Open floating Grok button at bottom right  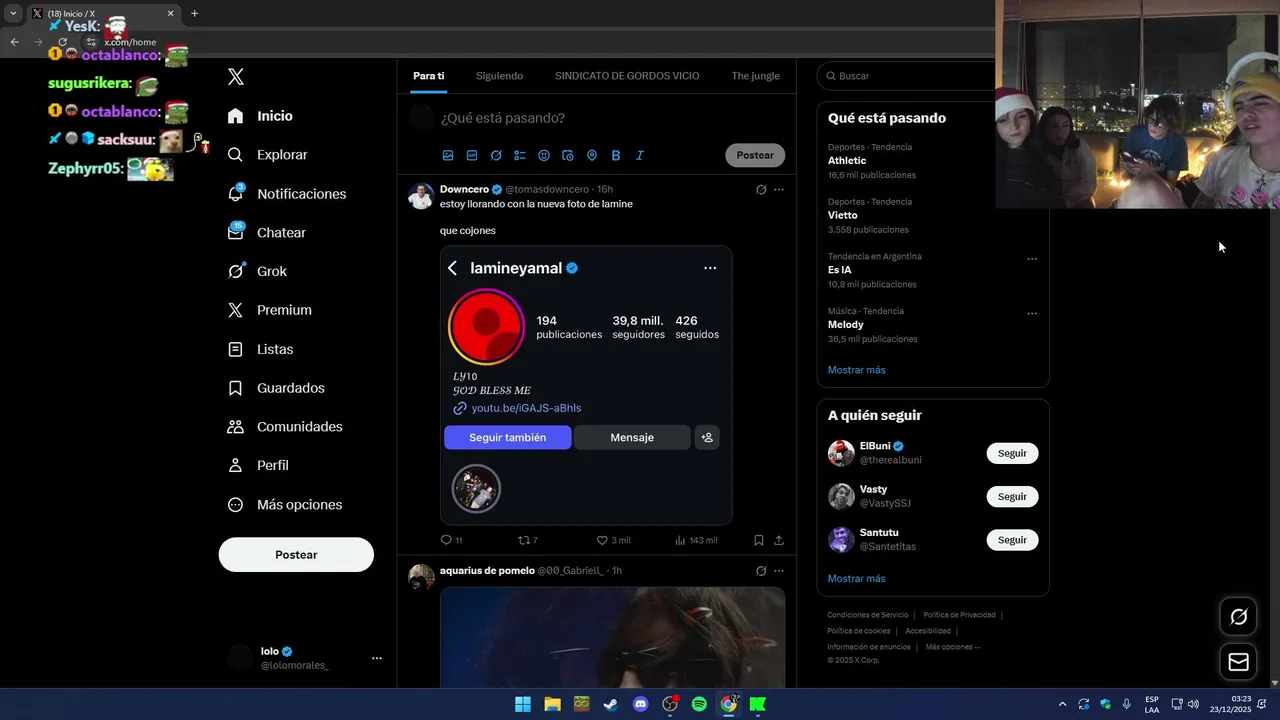[1238, 617]
